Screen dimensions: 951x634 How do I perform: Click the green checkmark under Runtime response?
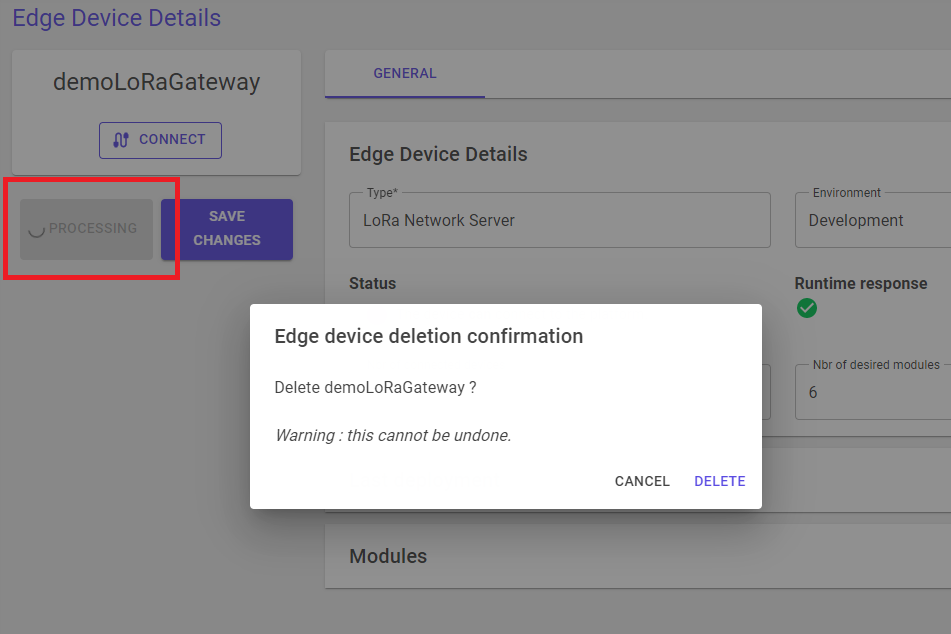pos(807,308)
